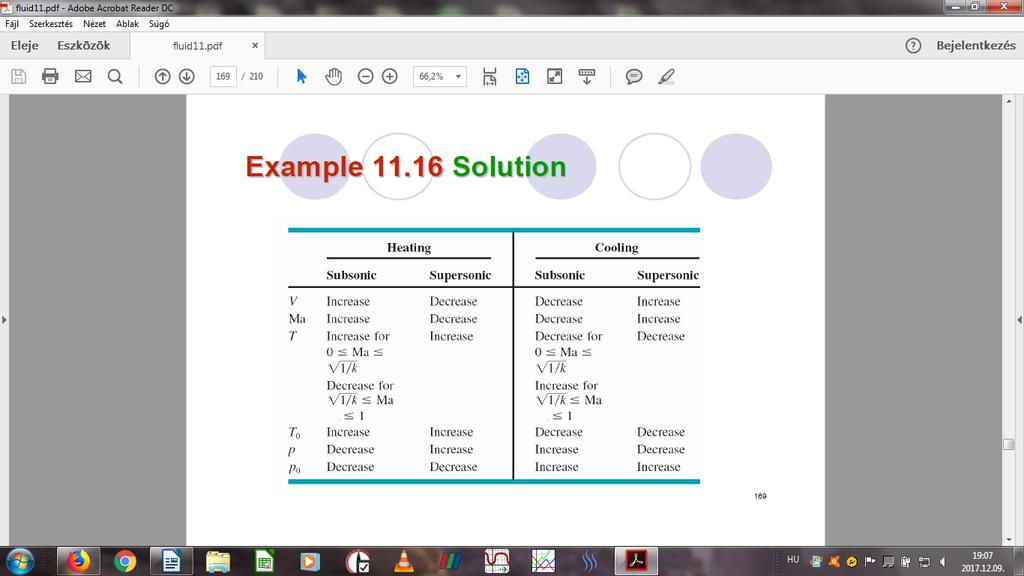Click the Bejelentkezés sign-in button

pyautogui.click(x=976, y=46)
